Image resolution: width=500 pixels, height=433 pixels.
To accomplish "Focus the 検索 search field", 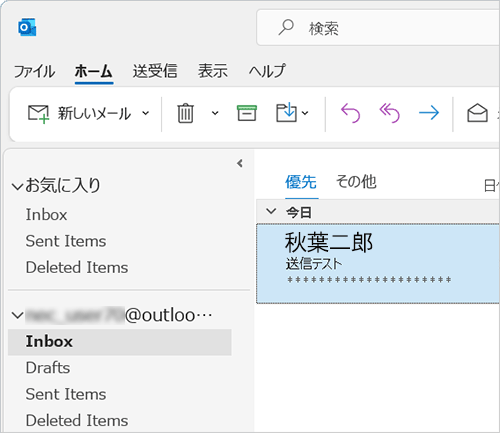I will (x=378, y=28).
